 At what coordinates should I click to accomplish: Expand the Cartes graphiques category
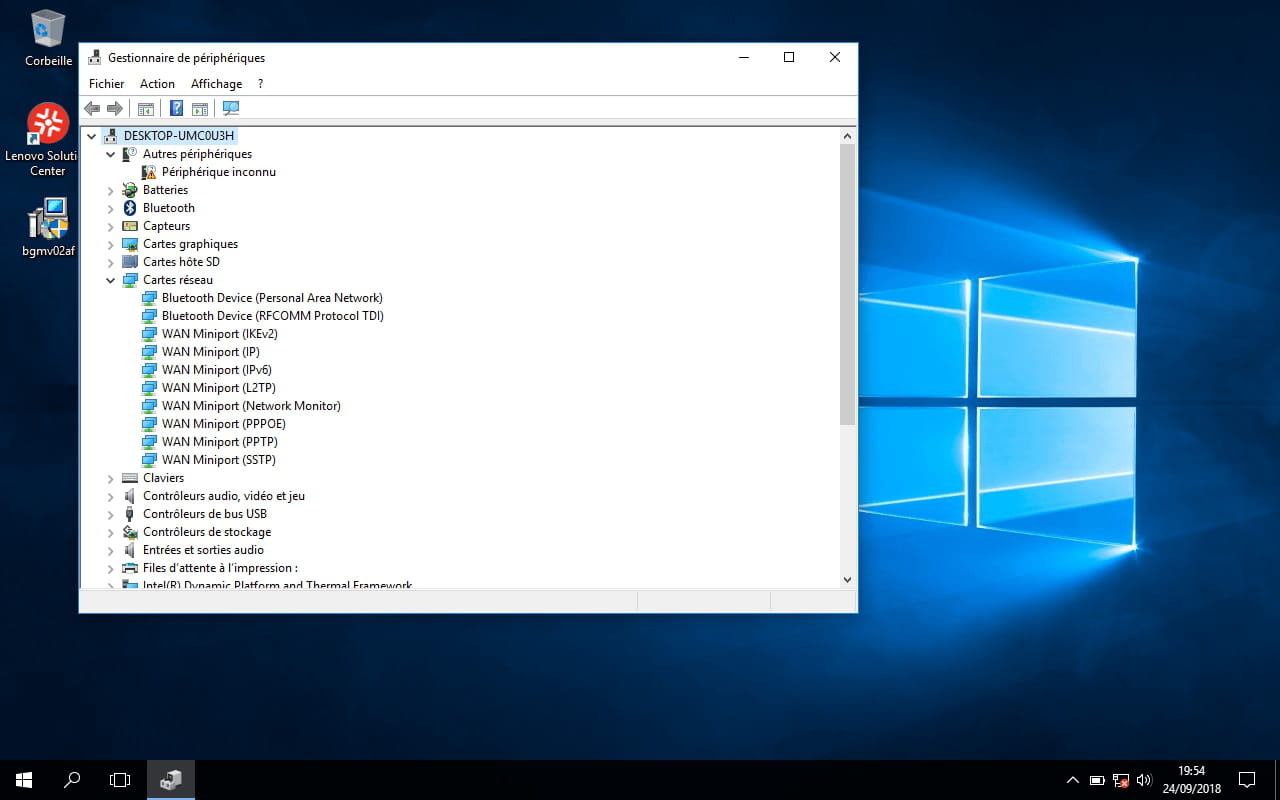(111, 244)
